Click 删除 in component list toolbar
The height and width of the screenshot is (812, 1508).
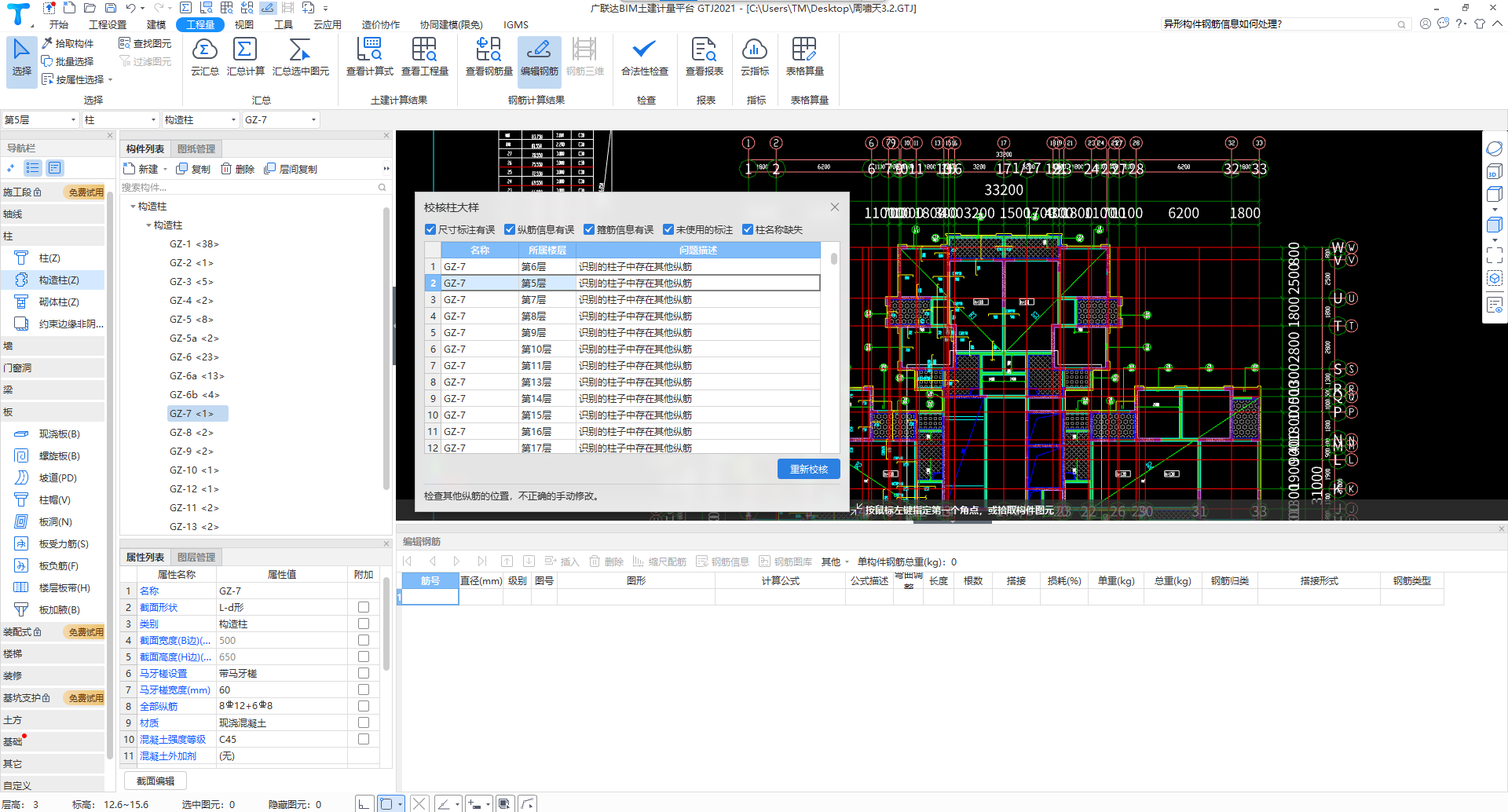click(238, 169)
